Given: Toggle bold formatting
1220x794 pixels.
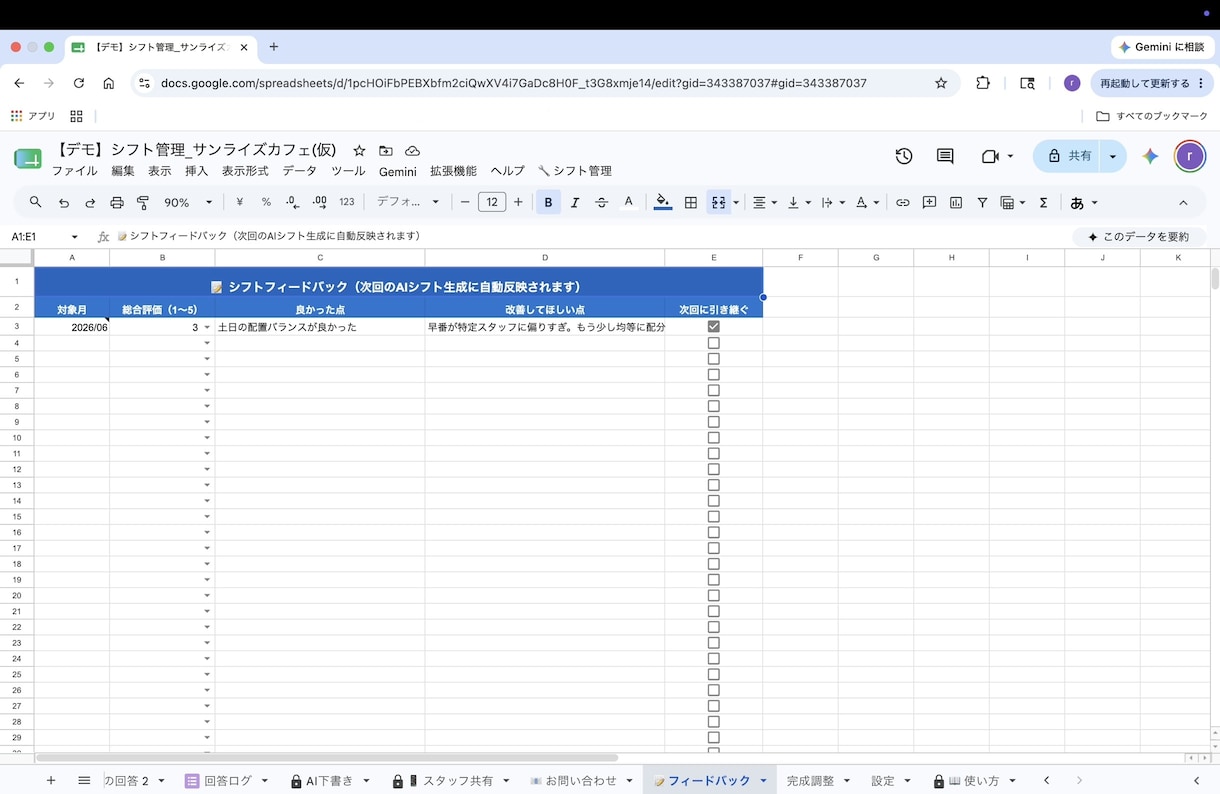Looking at the screenshot, I should coord(548,202).
